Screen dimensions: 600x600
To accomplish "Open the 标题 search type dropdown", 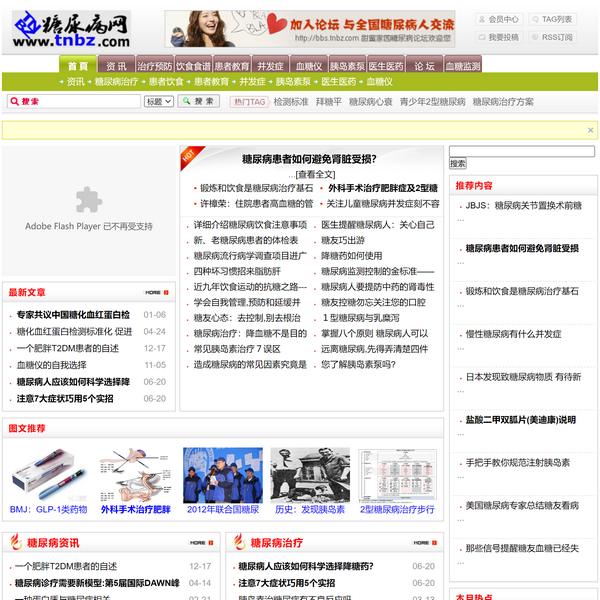I will pos(158,102).
